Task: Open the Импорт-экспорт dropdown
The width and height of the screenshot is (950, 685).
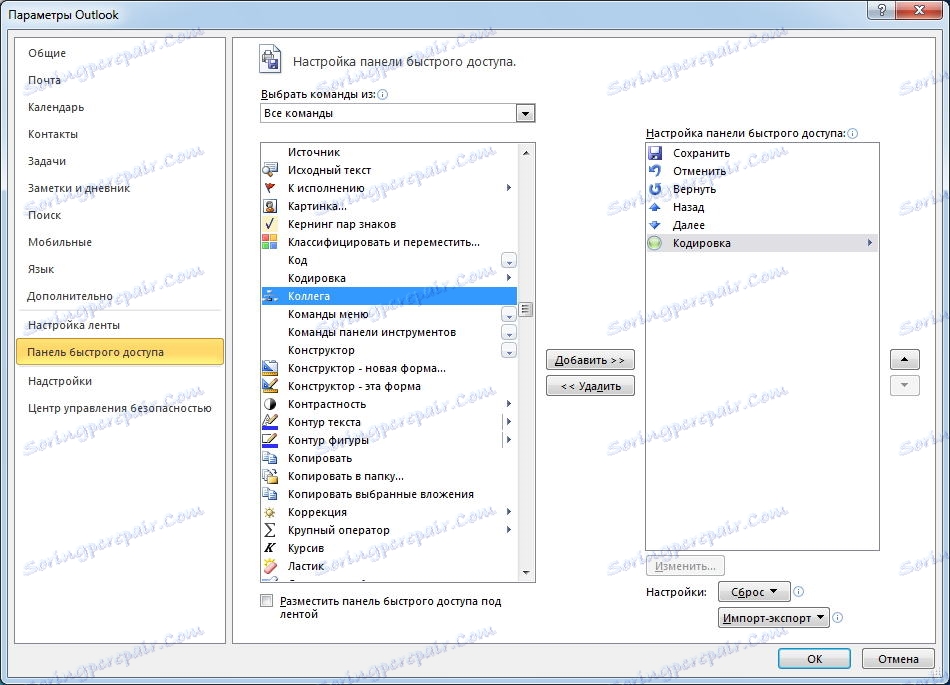Action: [x=774, y=618]
